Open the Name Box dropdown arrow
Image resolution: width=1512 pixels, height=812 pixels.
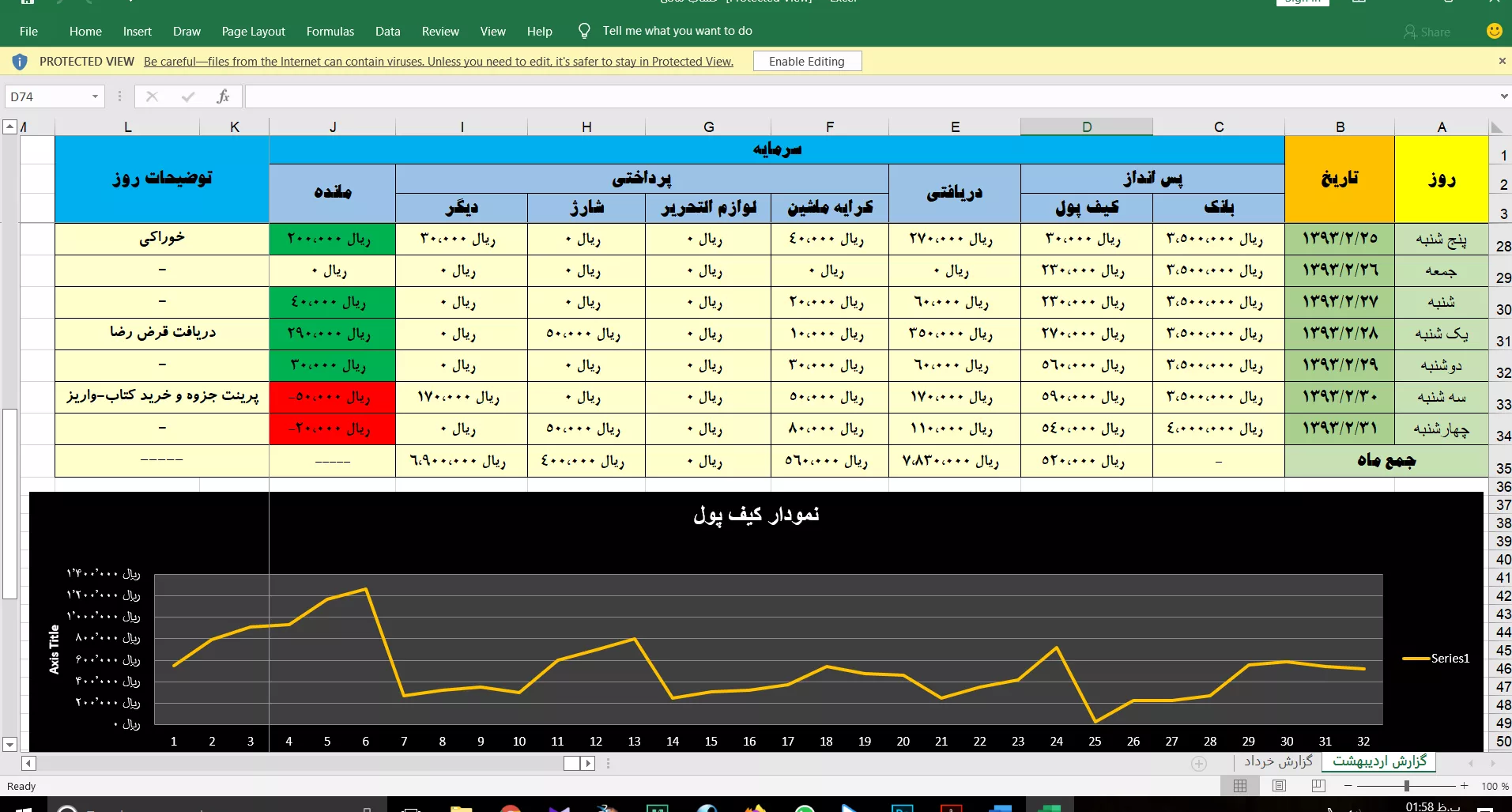pyautogui.click(x=95, y=96)
